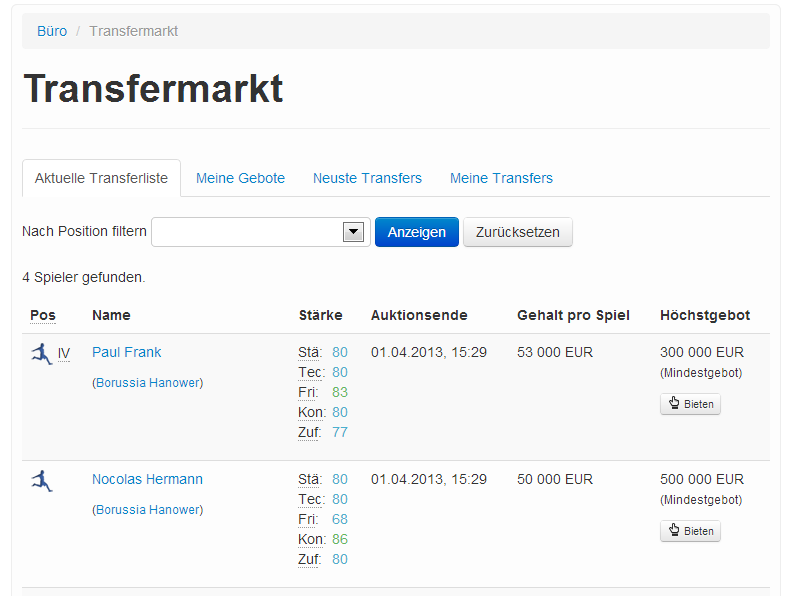The height and width of the screenshot is (596, 789).
Task: Select the Meine Transfers tab
Action: (x=501, y=178)
